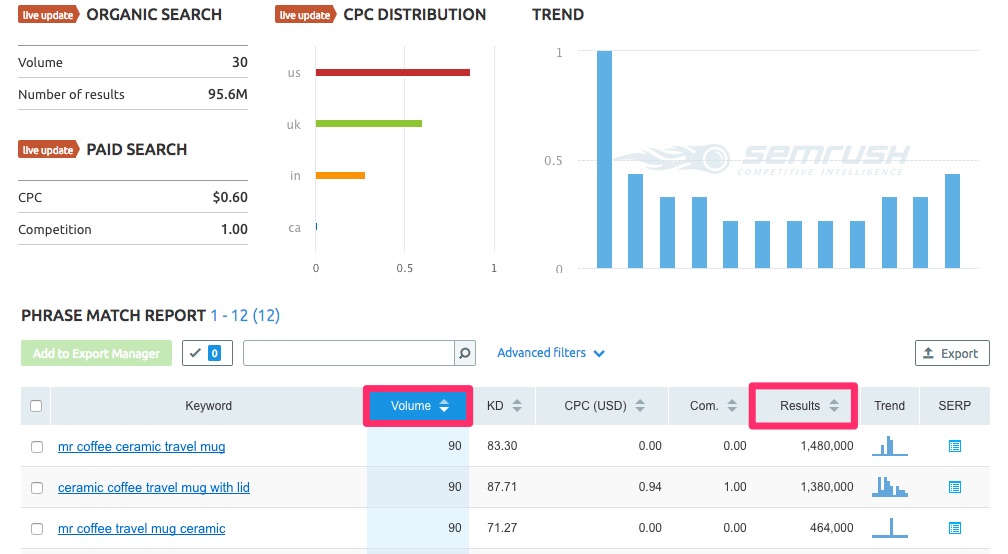The image size is (1008, 554).
Task: Click the Keyword column header
Action: pyautogui.click(x=208, y=406)
